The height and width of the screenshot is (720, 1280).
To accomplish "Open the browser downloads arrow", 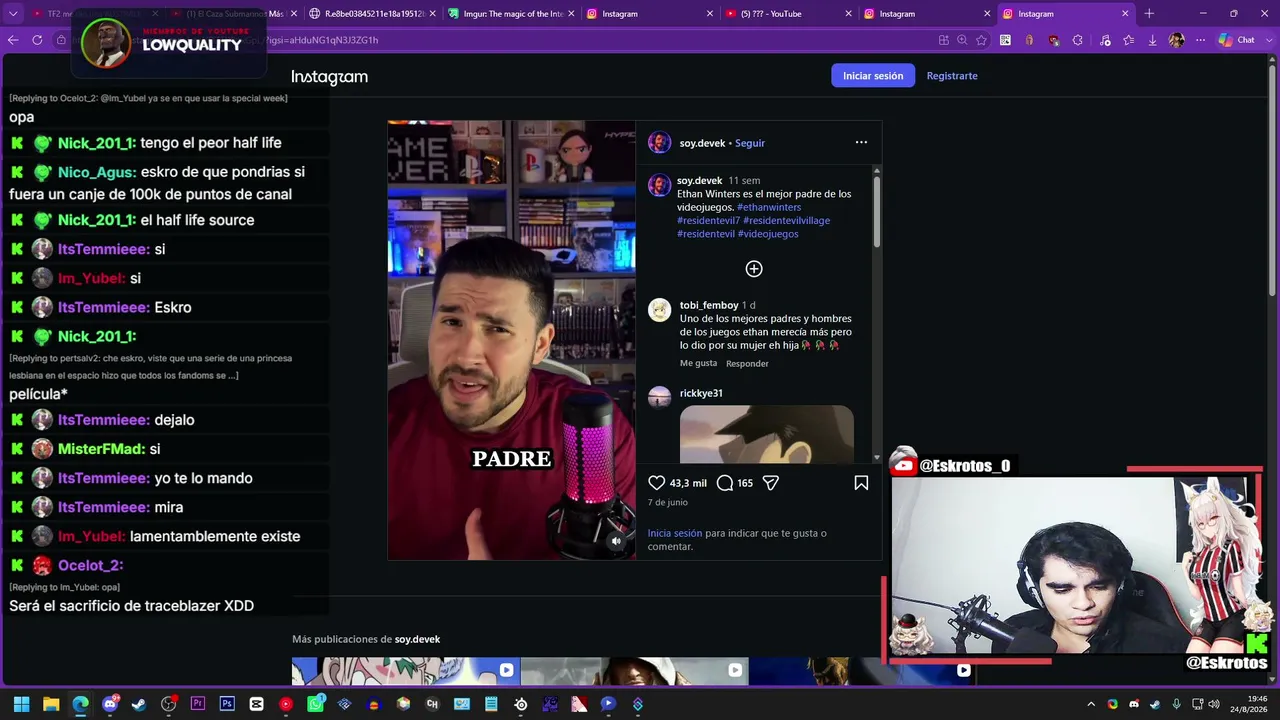I will pyautogui.click(x=1152, y=40).
